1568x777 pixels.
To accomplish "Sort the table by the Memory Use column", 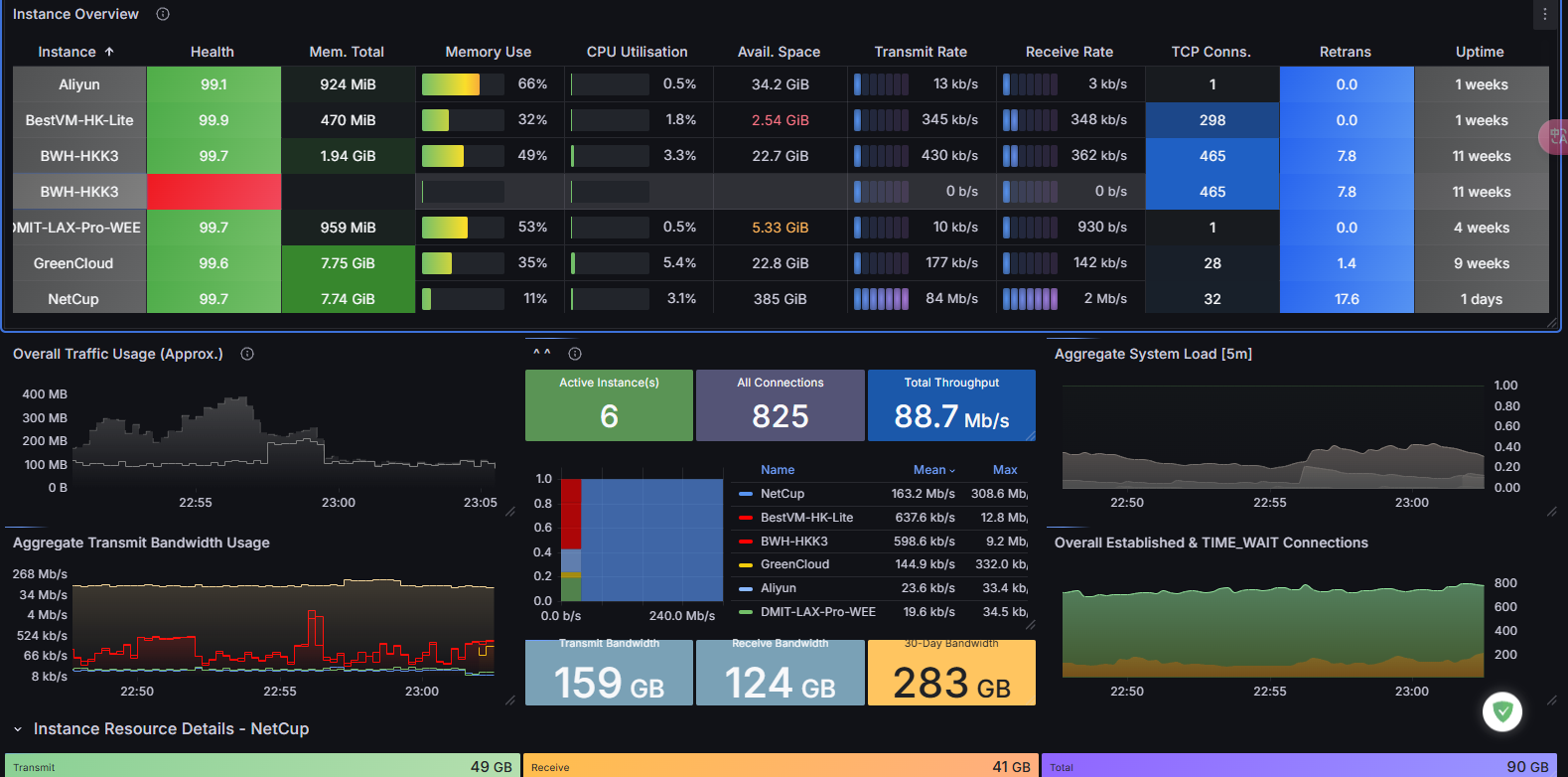I will [x=489, y=52].
